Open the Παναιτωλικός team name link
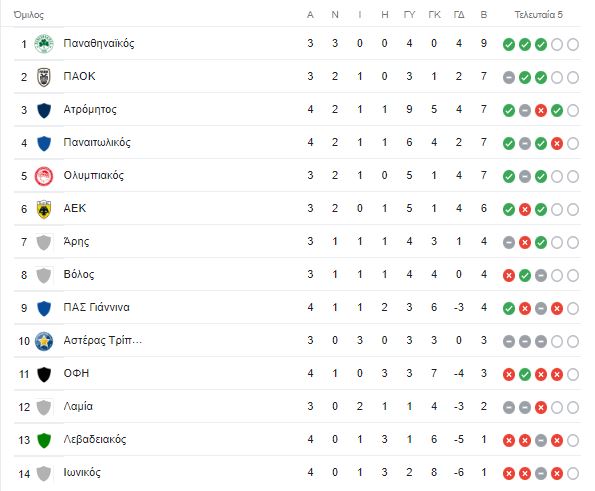The width and height of the screenshot is (595, 491). pos(97,142)
